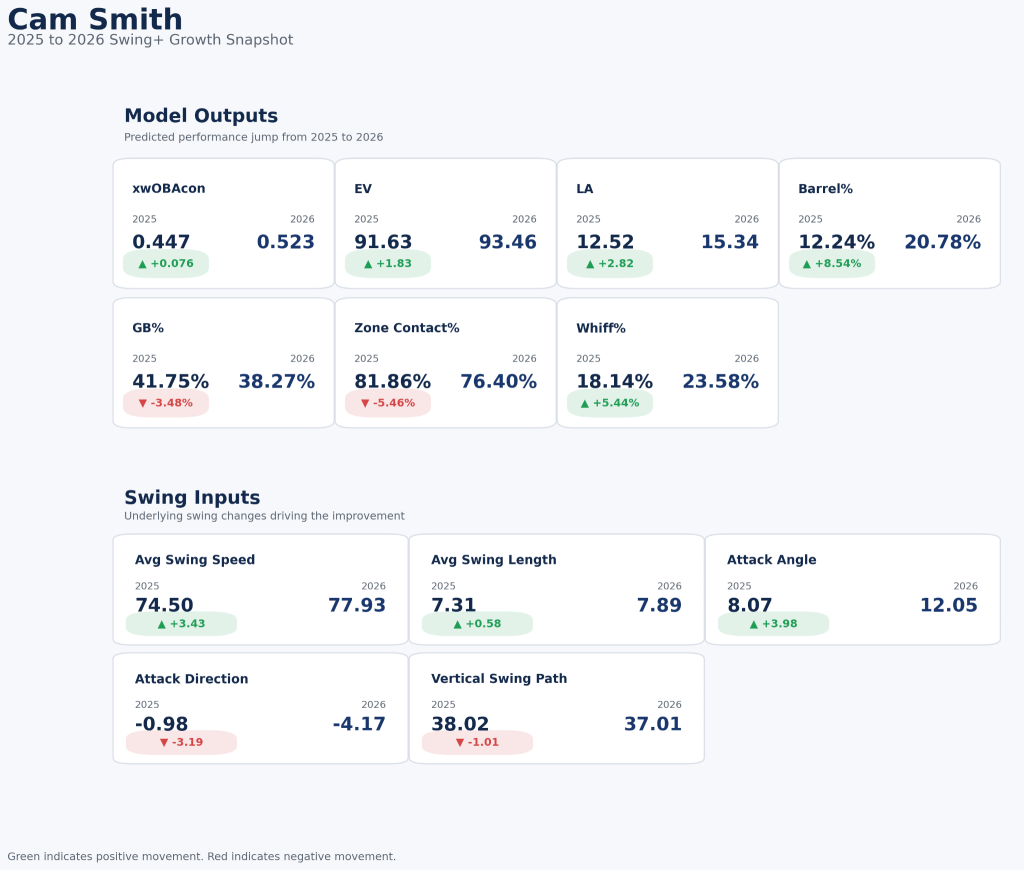Image resolution: width=1024 pixels, height=870 pixels.
Task: Select the Model Outputs section heading
Action: click(x=201, y=116)
